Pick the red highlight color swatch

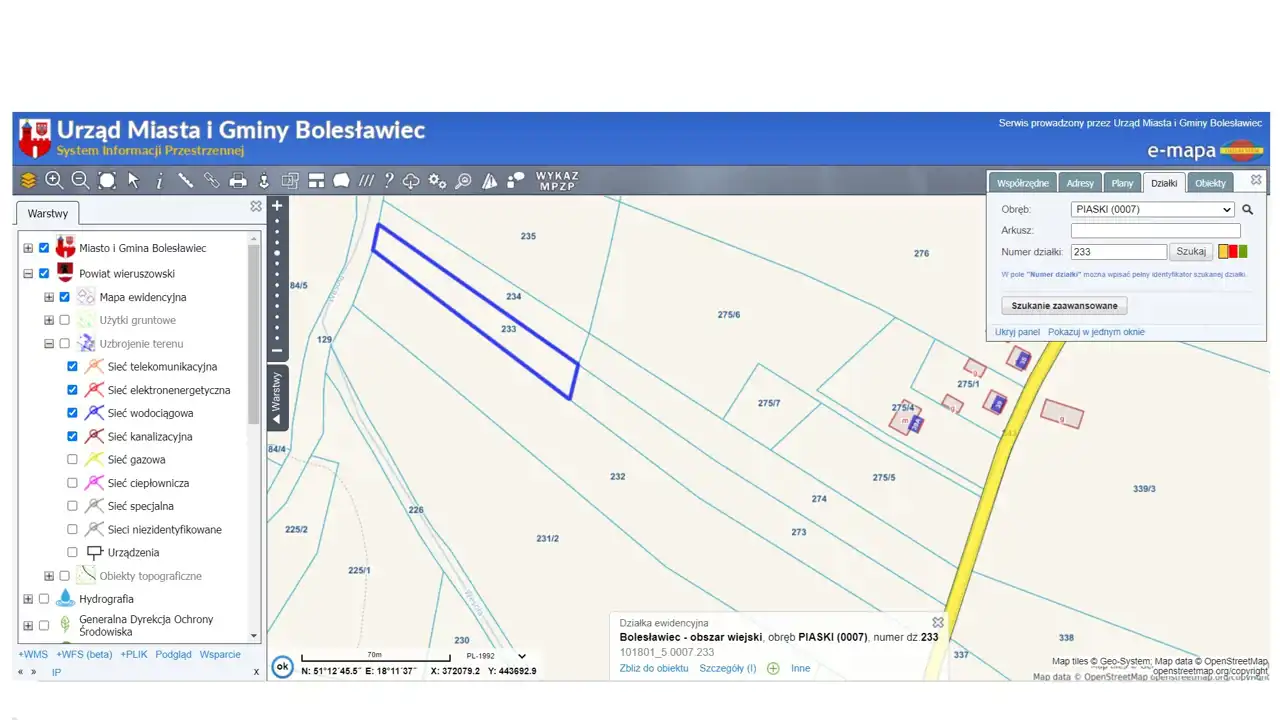click(x=1233, y=252)
